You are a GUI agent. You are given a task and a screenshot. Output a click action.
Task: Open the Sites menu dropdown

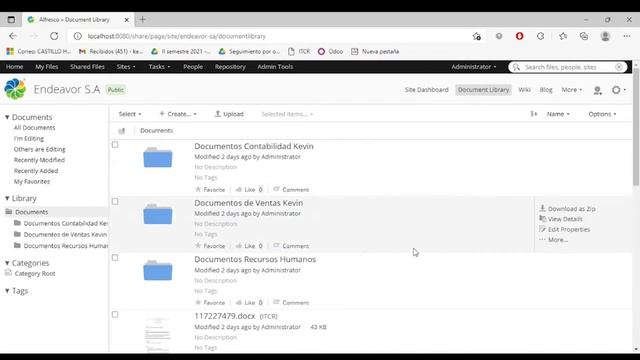pos(126,67)
